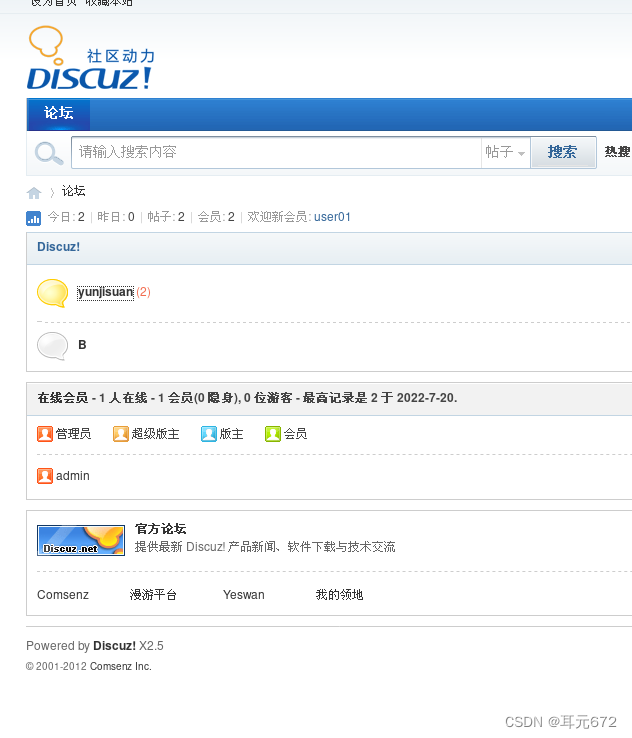This screenshot has width=632, height=738.
Task: Open new member user01 profile
Action: [332, 217]
